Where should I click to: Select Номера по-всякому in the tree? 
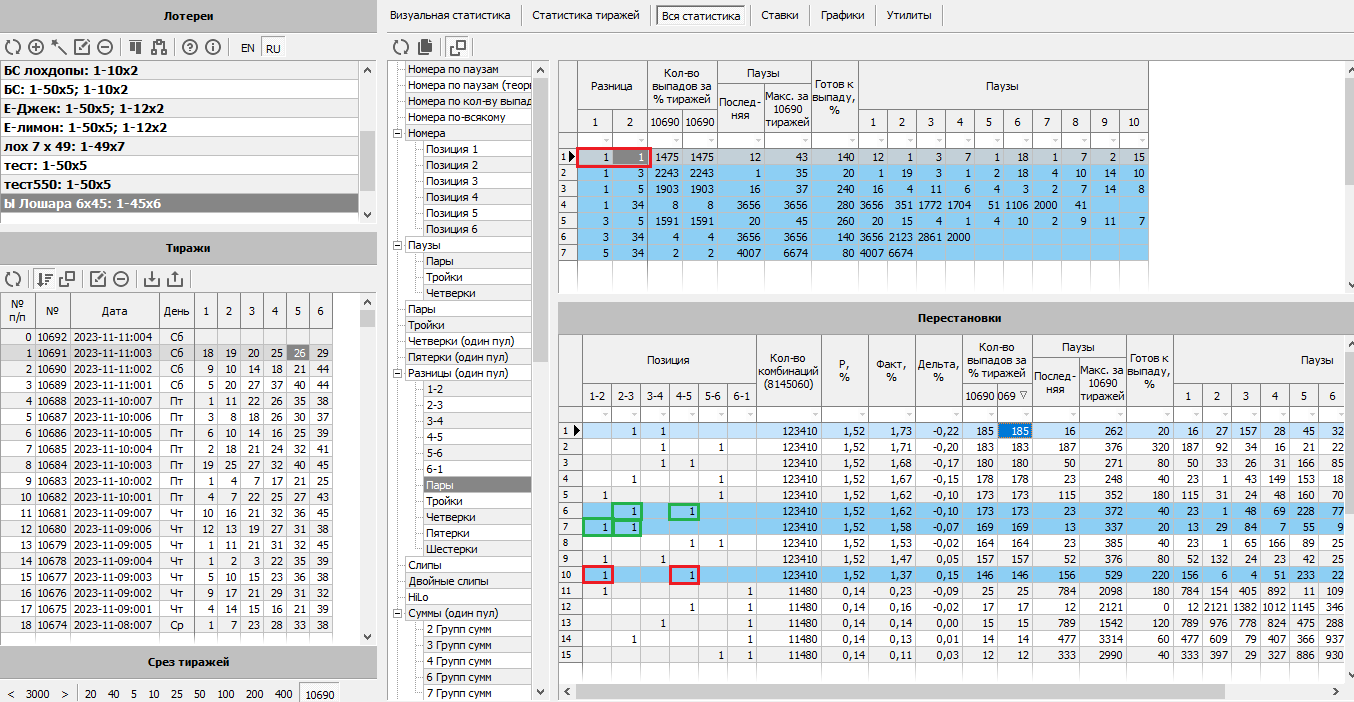coord(456,117)
